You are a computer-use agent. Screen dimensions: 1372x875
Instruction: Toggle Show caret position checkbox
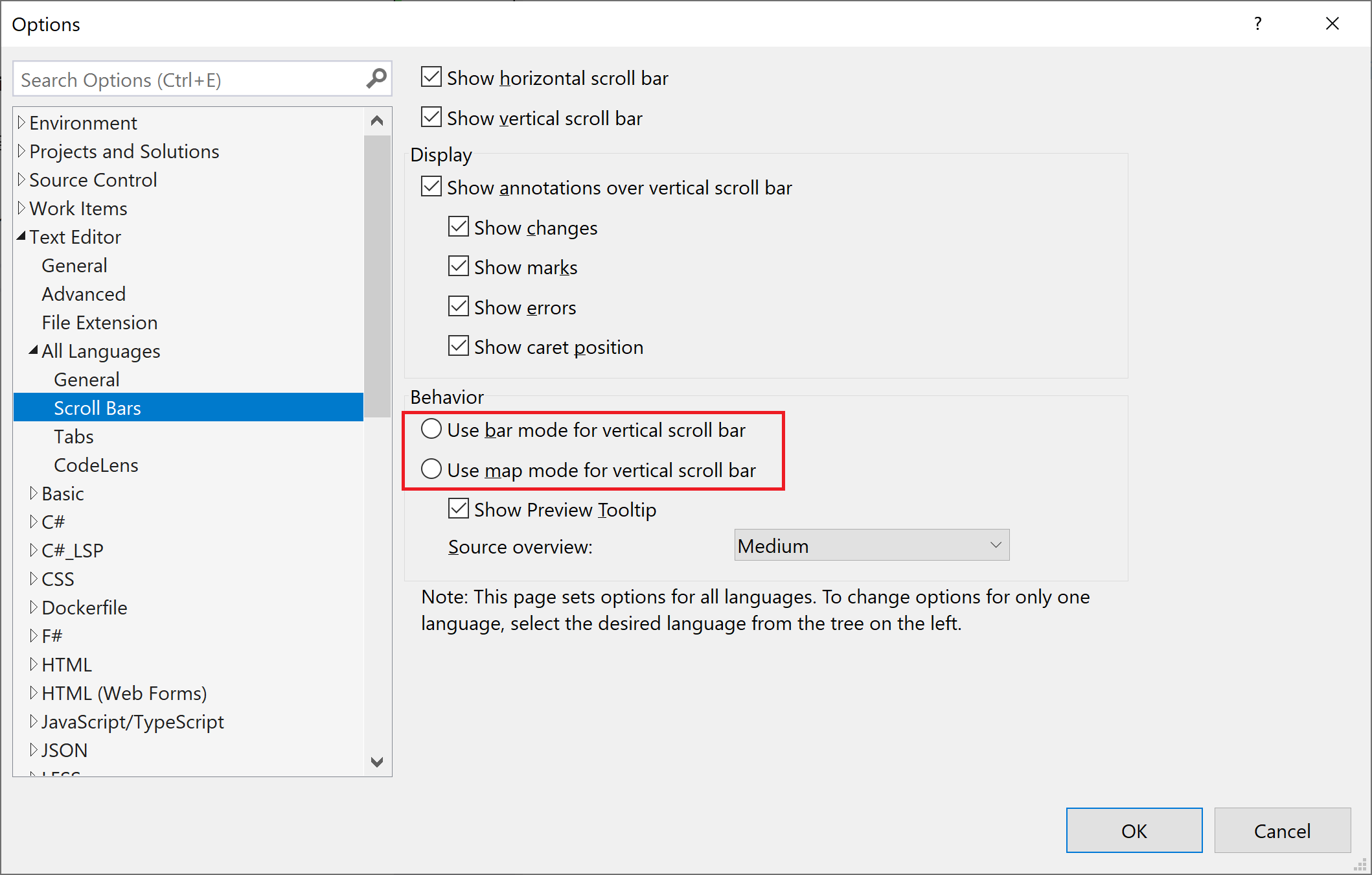[x=459, y=346]
